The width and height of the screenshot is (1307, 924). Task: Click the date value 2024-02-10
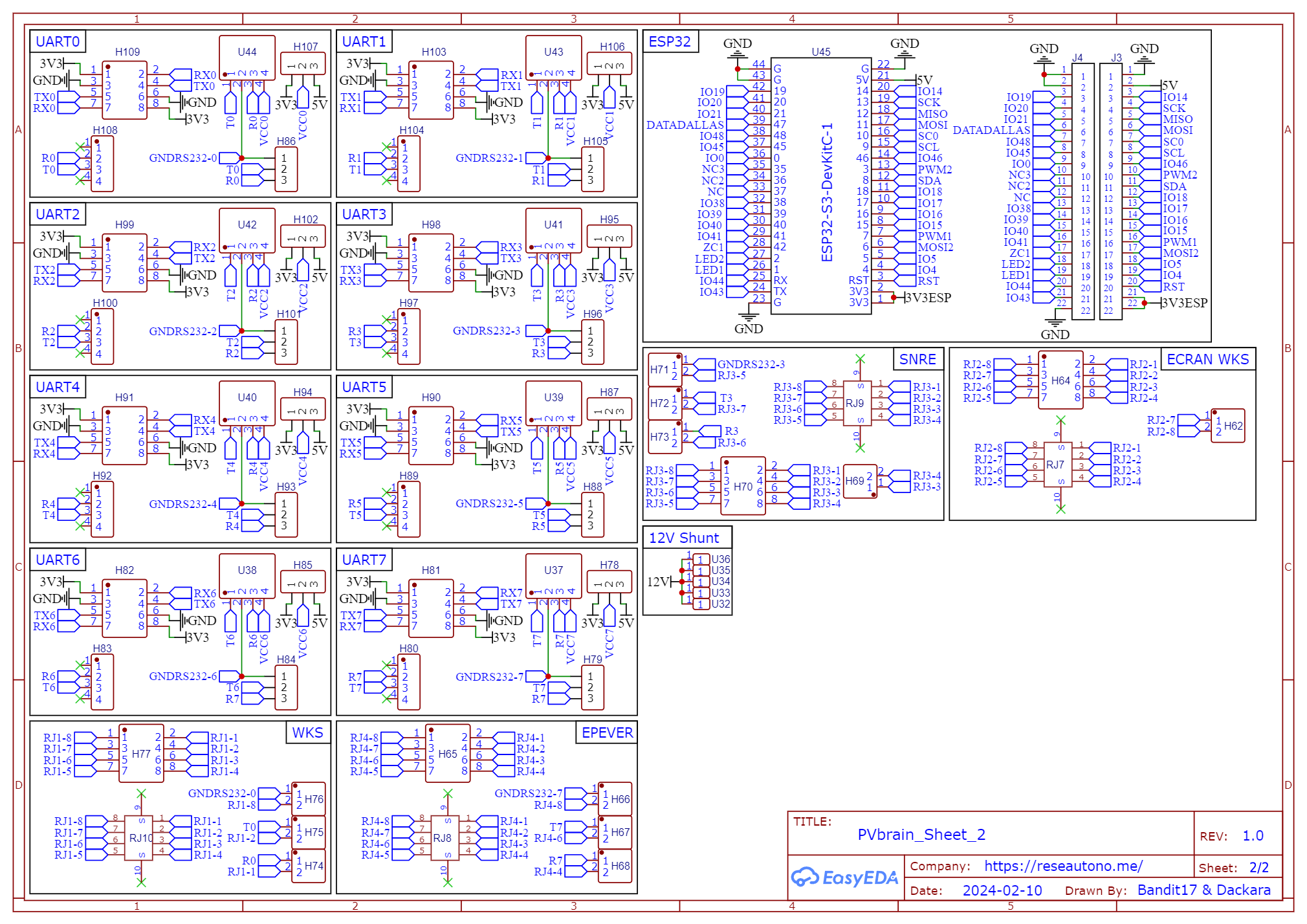pos(1002,890)
